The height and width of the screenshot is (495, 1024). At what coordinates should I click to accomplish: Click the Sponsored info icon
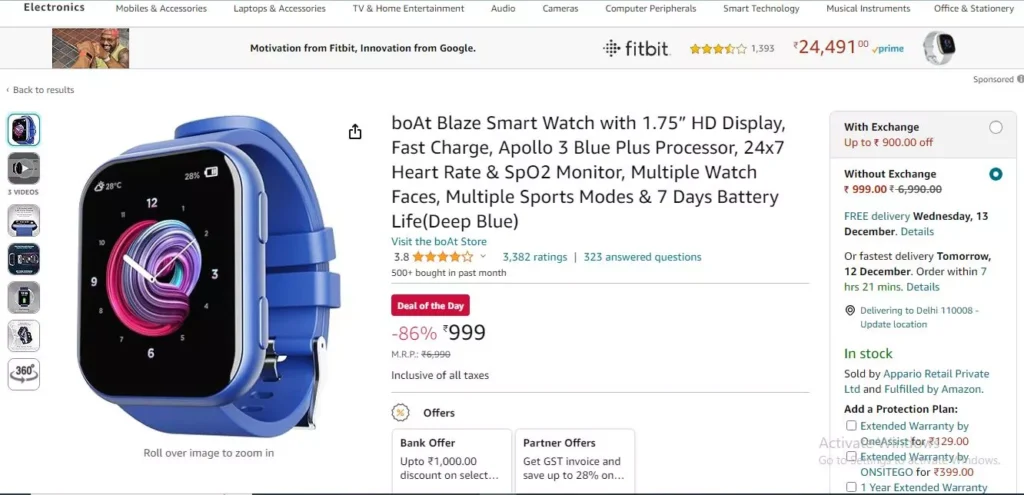[x=1020, y=79]
